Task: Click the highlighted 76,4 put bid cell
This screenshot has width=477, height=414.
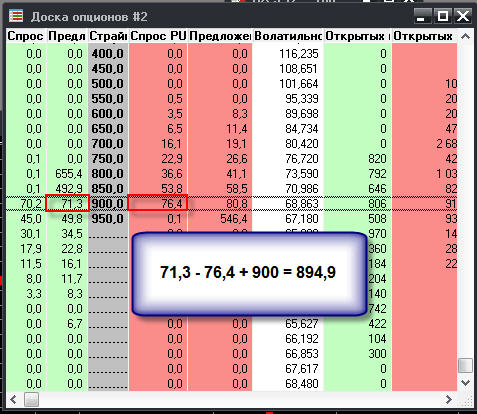Action: click(158, 203)
